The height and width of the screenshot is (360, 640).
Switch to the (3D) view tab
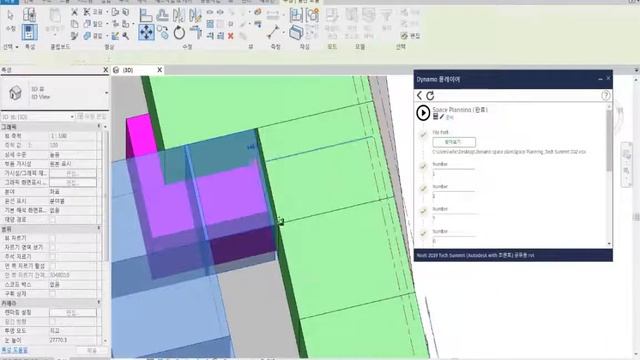128,70
